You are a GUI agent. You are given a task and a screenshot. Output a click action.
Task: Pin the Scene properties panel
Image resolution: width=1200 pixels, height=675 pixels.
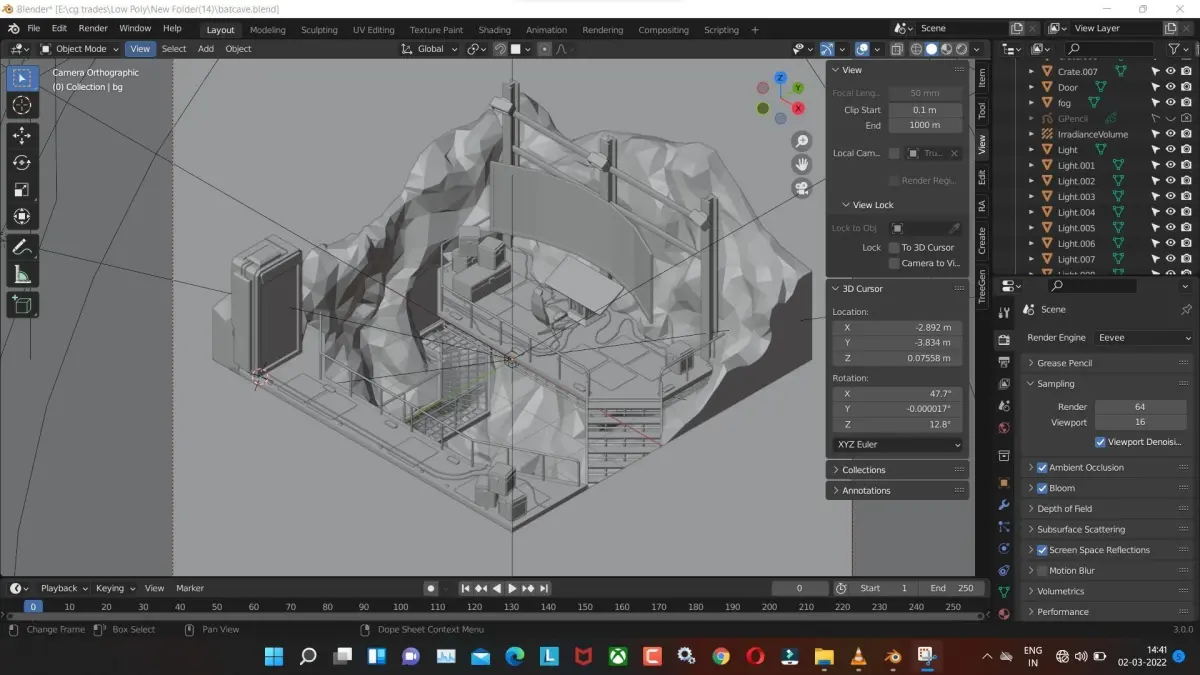pyautogui.click(x=1186, y=310)
